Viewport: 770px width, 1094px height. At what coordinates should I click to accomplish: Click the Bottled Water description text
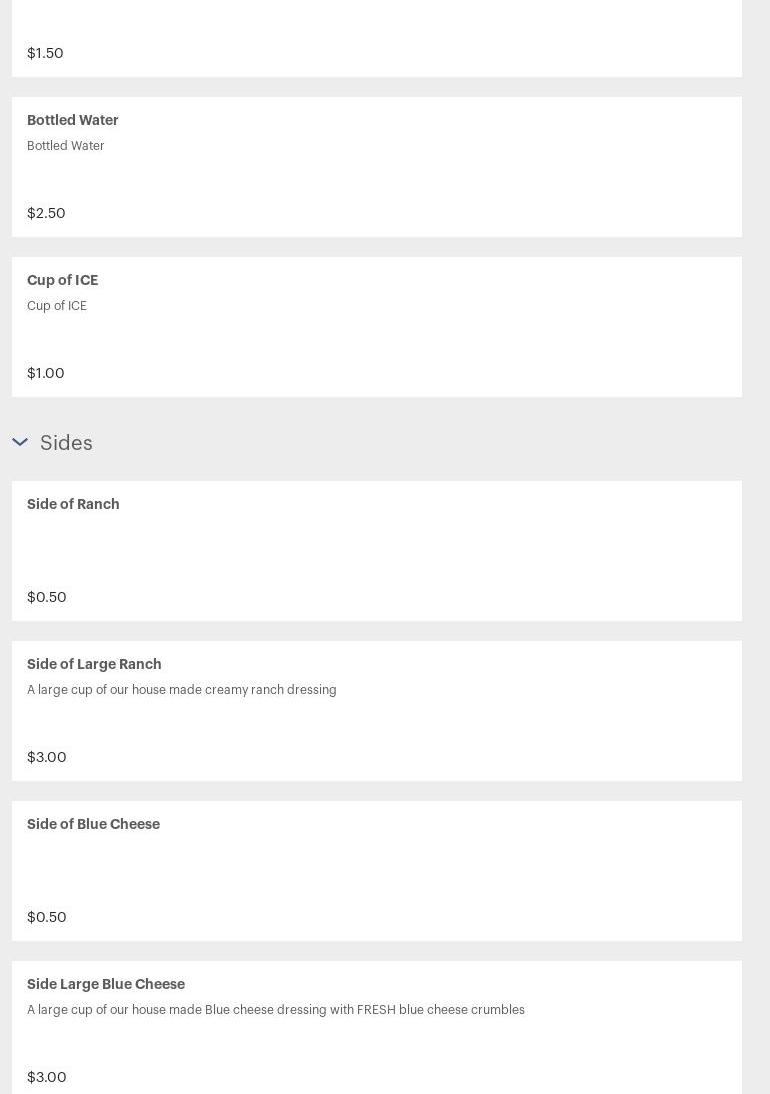[x=66, y=146]
